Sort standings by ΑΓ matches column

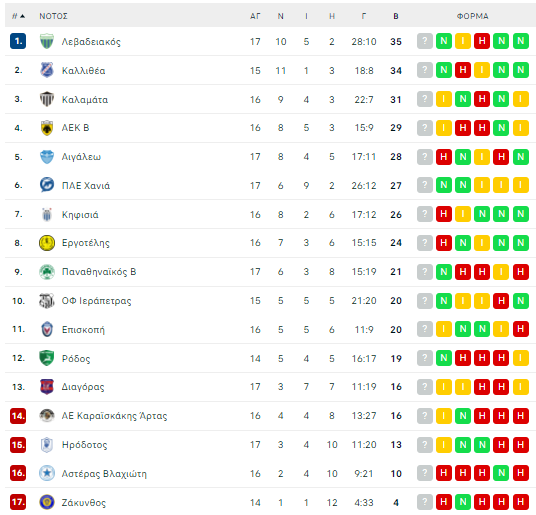255,16
